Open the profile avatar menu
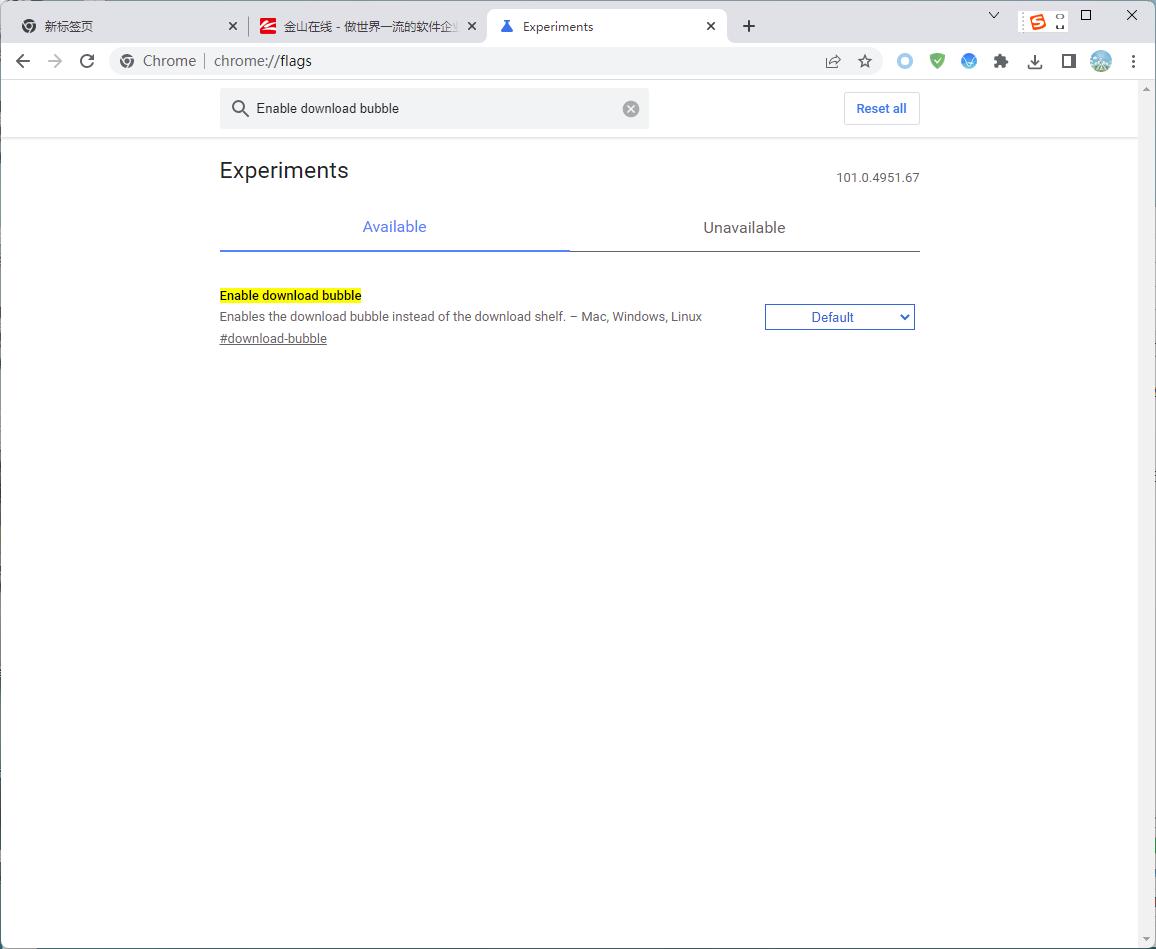 point(1101,61)
